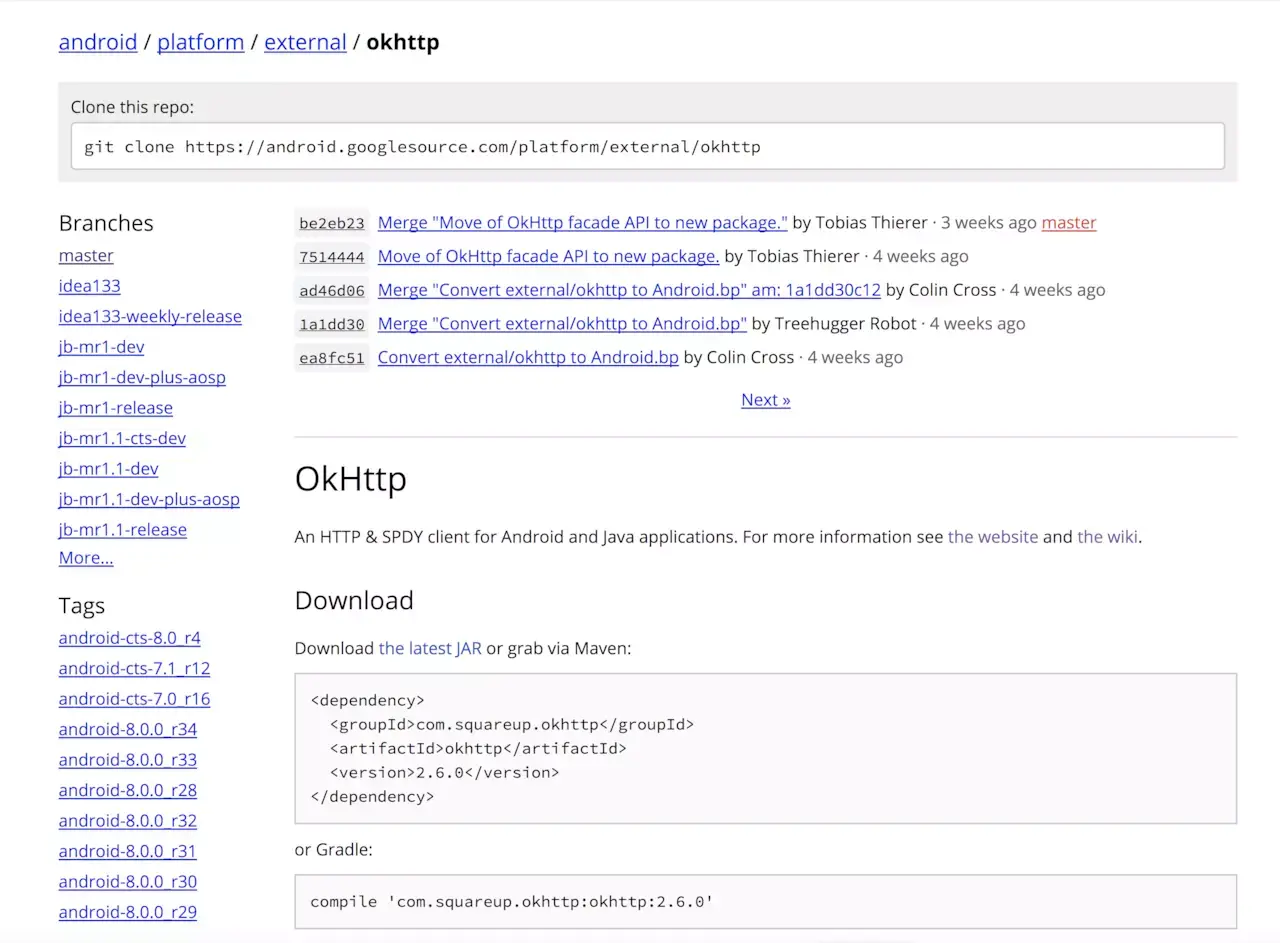1280x943 pixels.
Task: Select the idea133-weekly-release branch
Action: click(150, 317)
